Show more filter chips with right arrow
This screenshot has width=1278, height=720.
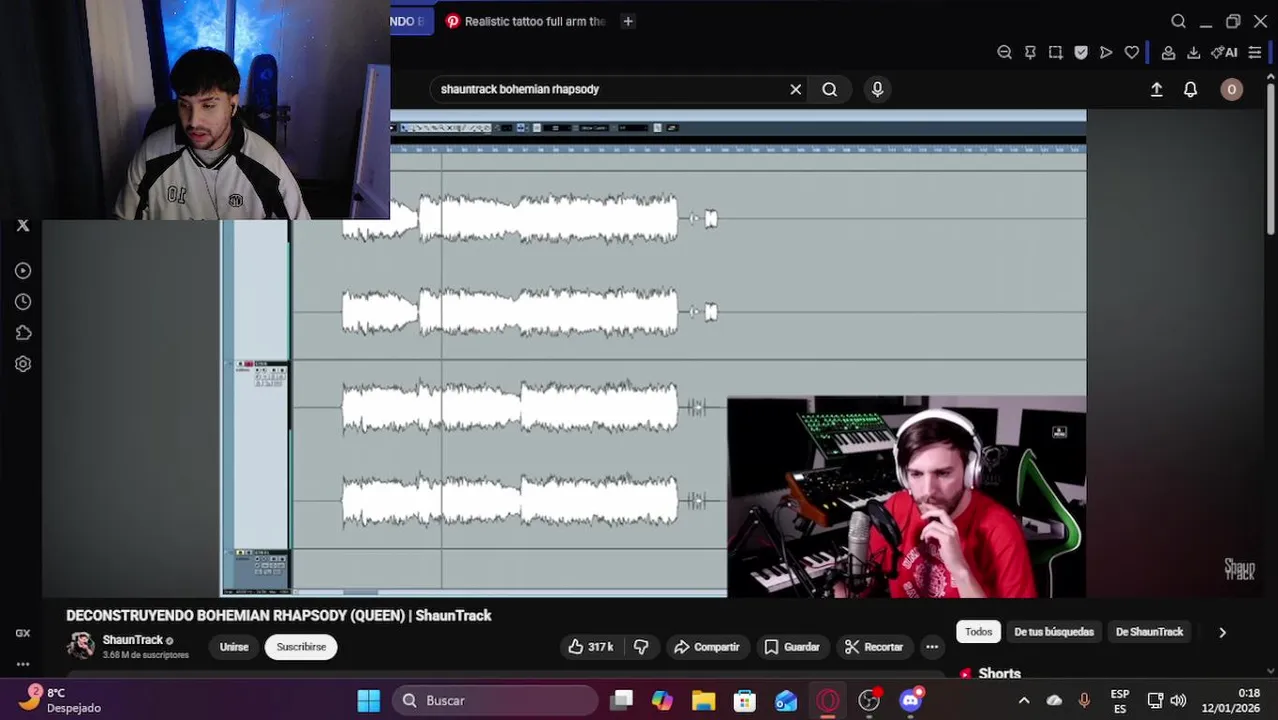click(1222, 632)
